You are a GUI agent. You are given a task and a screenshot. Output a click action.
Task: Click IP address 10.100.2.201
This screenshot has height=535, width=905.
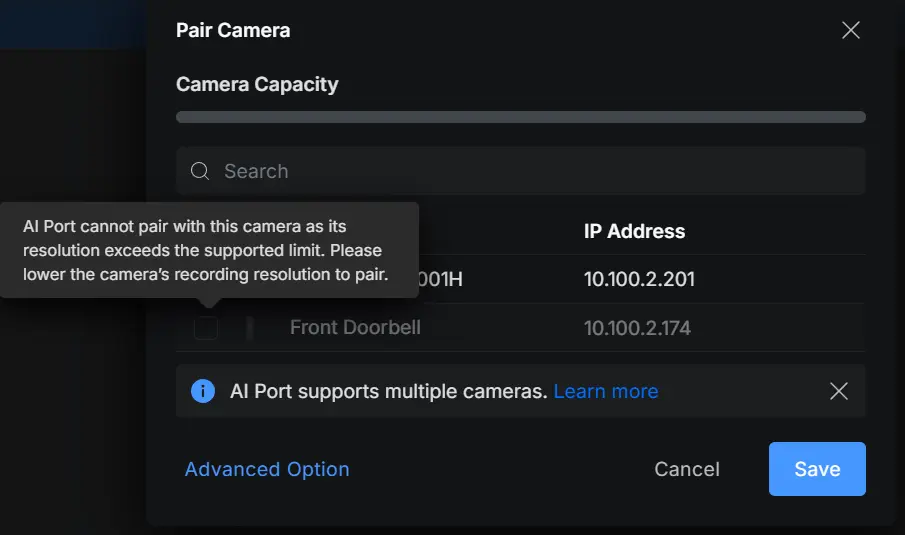pyautogui.click(x=639, y=279)
